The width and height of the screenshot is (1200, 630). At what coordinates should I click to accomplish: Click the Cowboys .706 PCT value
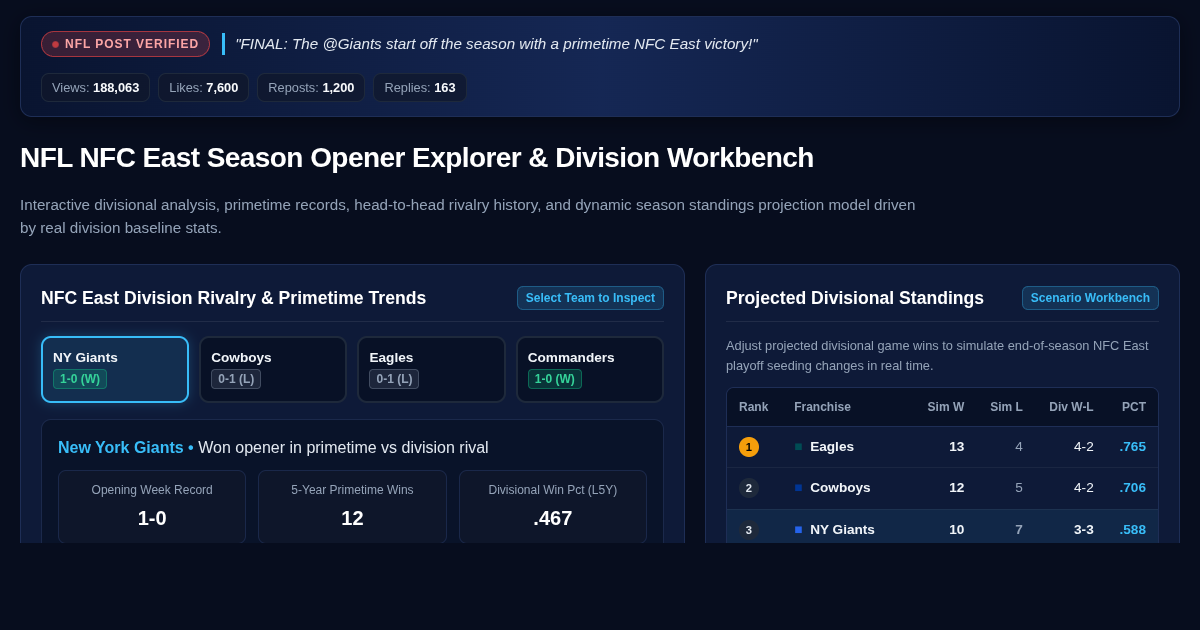click(x=1133, y=488)
